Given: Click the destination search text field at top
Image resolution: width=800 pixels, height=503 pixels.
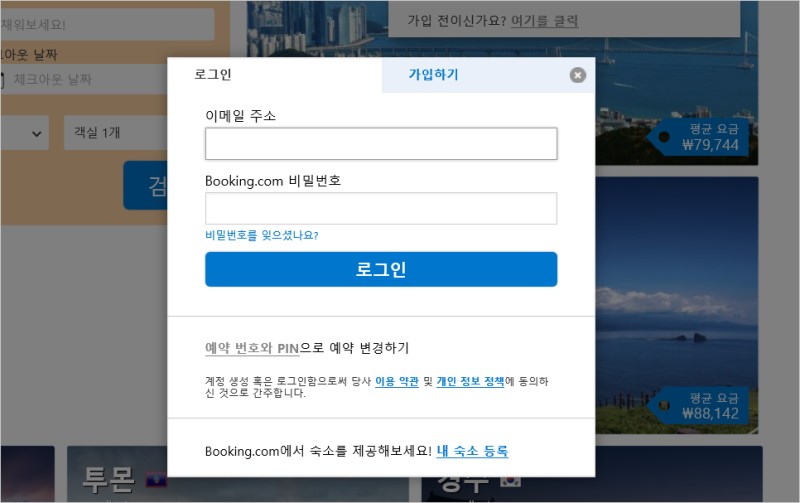Looking at the screenshot, I should coord(107,24).
